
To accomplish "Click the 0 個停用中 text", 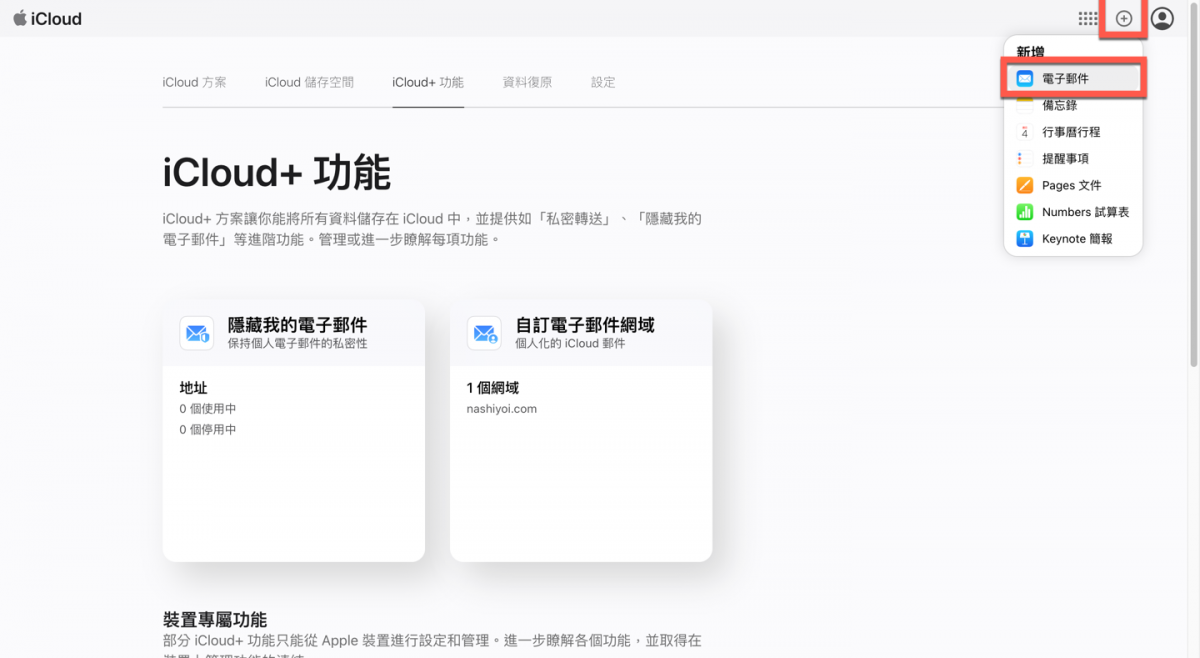I will pyautogui.click(x=208, y=430).
